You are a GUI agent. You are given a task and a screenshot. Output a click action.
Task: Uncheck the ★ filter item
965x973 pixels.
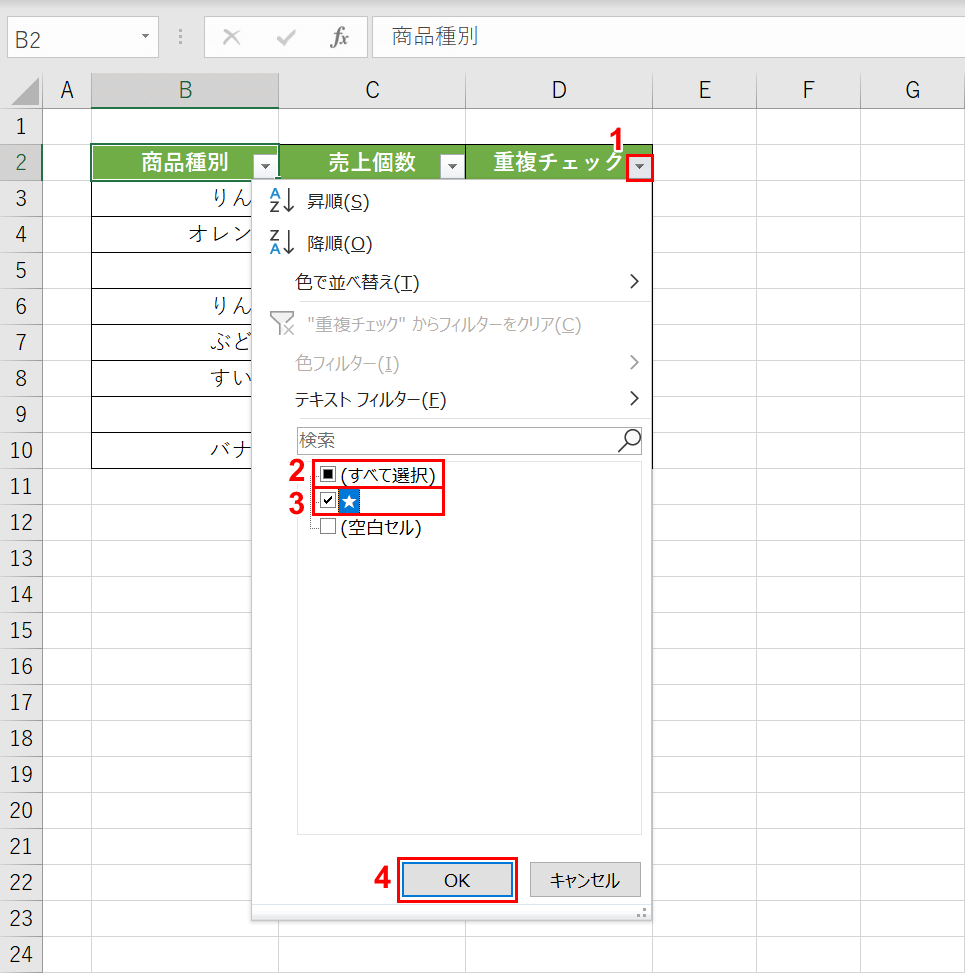click(x=325, y=500)
